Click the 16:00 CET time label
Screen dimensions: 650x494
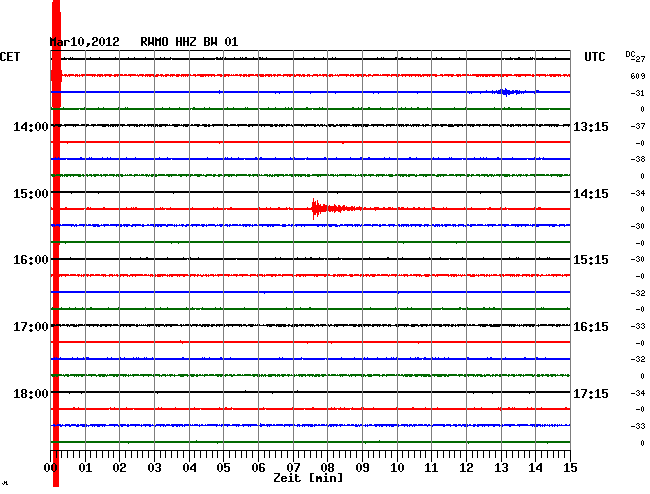(31, 260)
